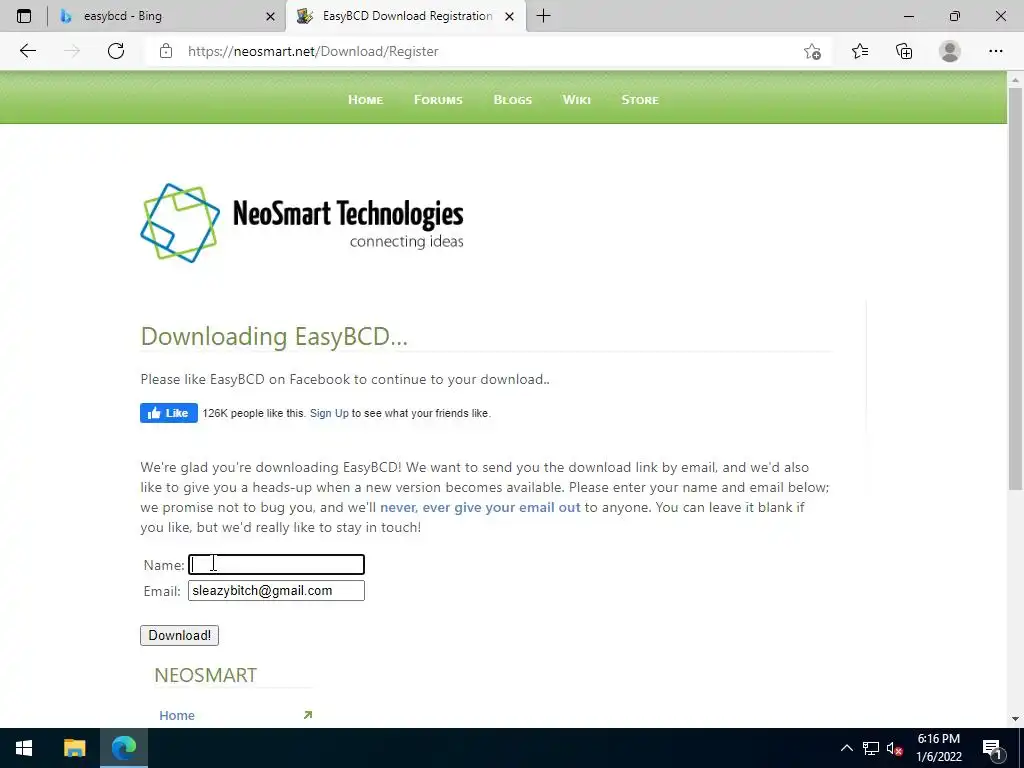Click the muted volume tray icon
Screen dimensions: 1024x768
[x=895, y=748]
